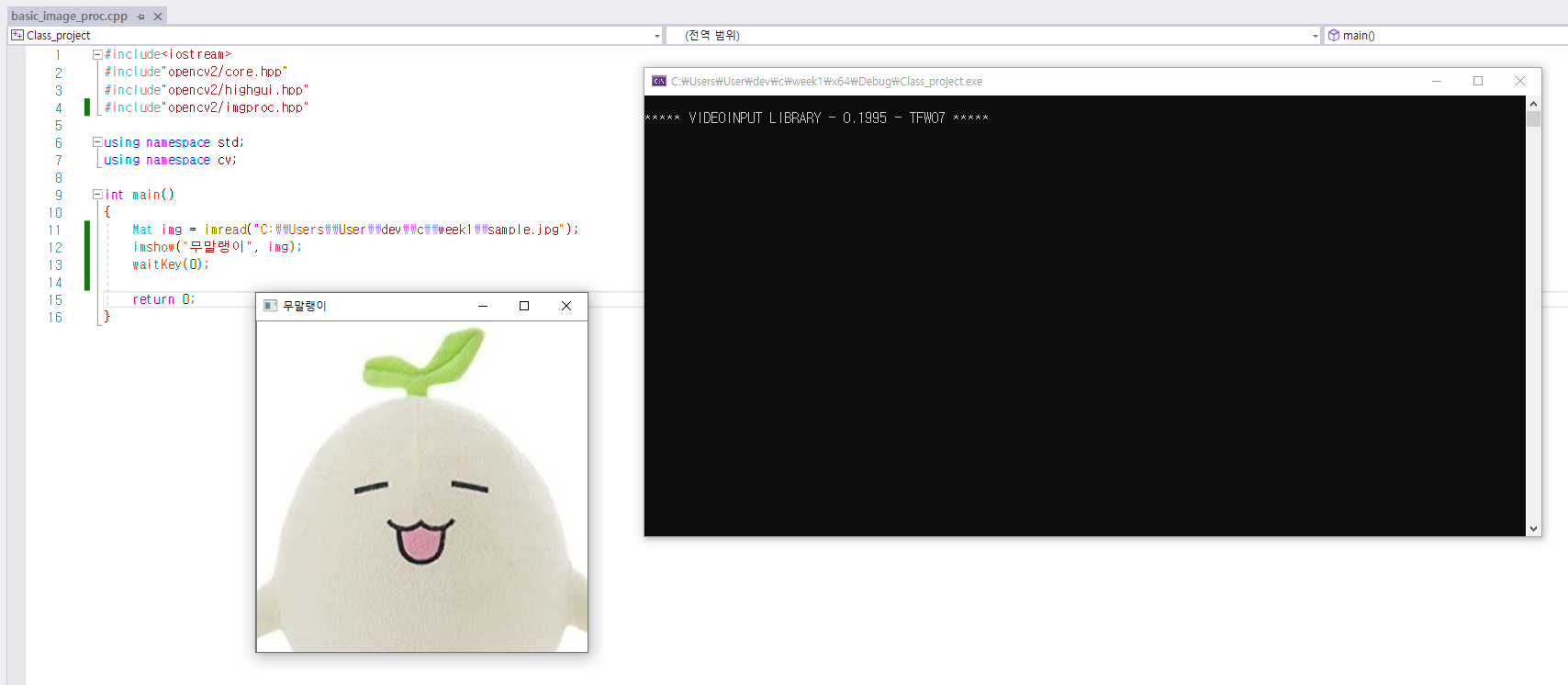Click line number 14 in the gutter
Image resolution: width=1568 pixels, height=685 pixels.
[55, 283]
